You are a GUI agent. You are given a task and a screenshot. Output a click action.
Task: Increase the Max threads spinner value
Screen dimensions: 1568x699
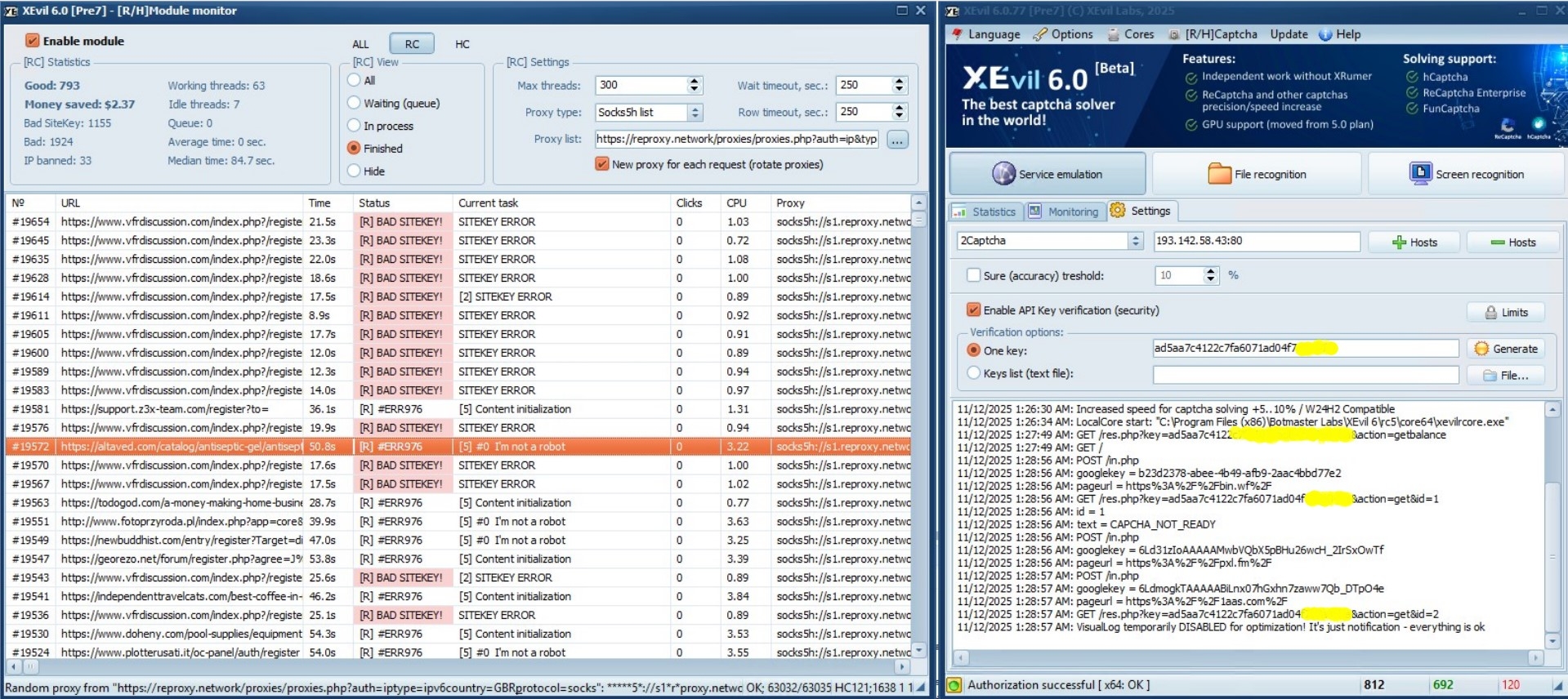[x=695, y=81]
